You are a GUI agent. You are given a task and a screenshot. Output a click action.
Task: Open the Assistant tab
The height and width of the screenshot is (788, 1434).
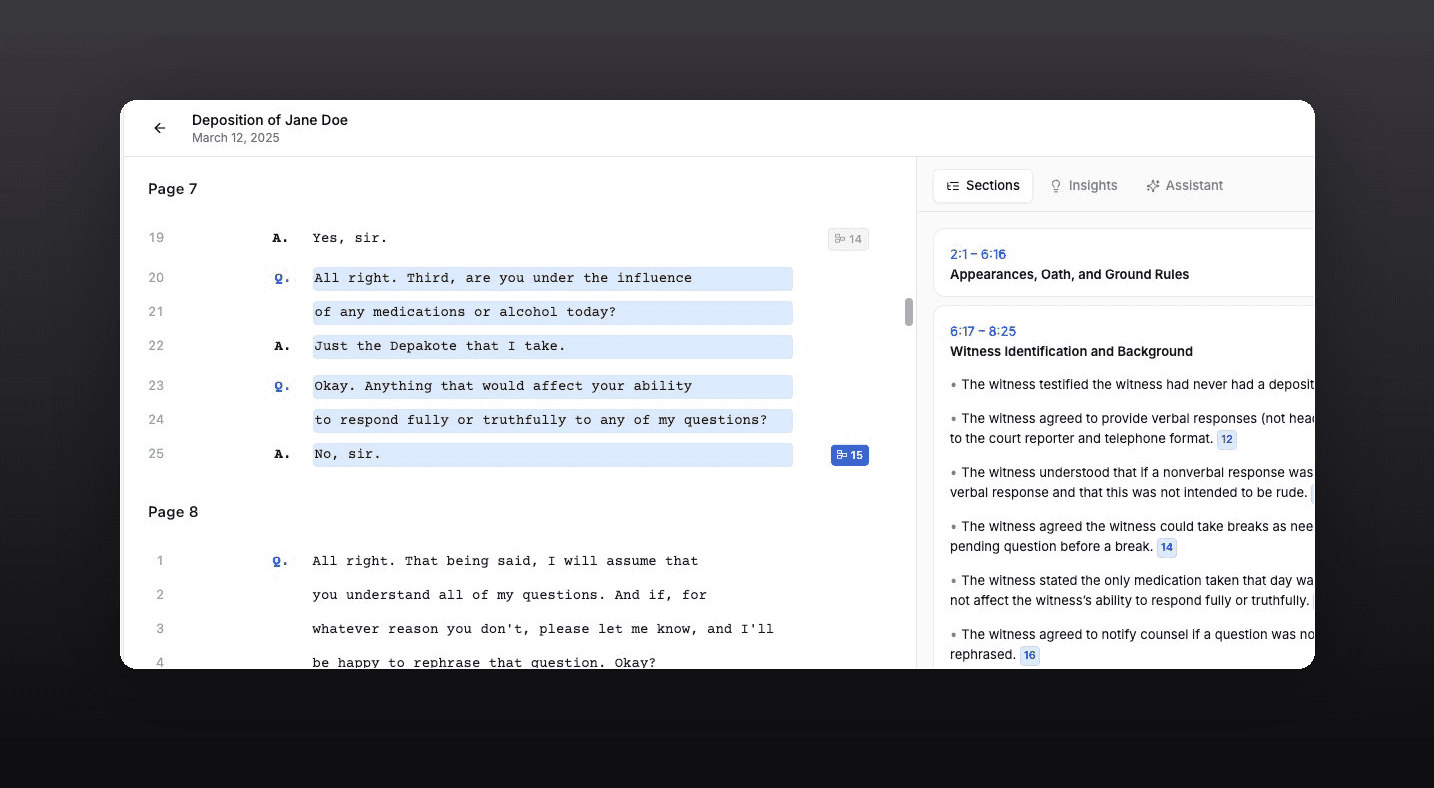[x=1184, y=186]
